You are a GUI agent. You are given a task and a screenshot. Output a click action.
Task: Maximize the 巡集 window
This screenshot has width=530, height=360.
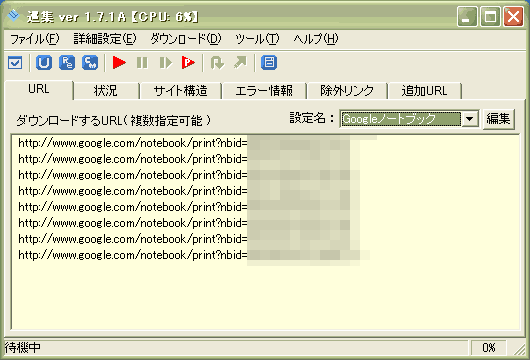click(490, 16)
